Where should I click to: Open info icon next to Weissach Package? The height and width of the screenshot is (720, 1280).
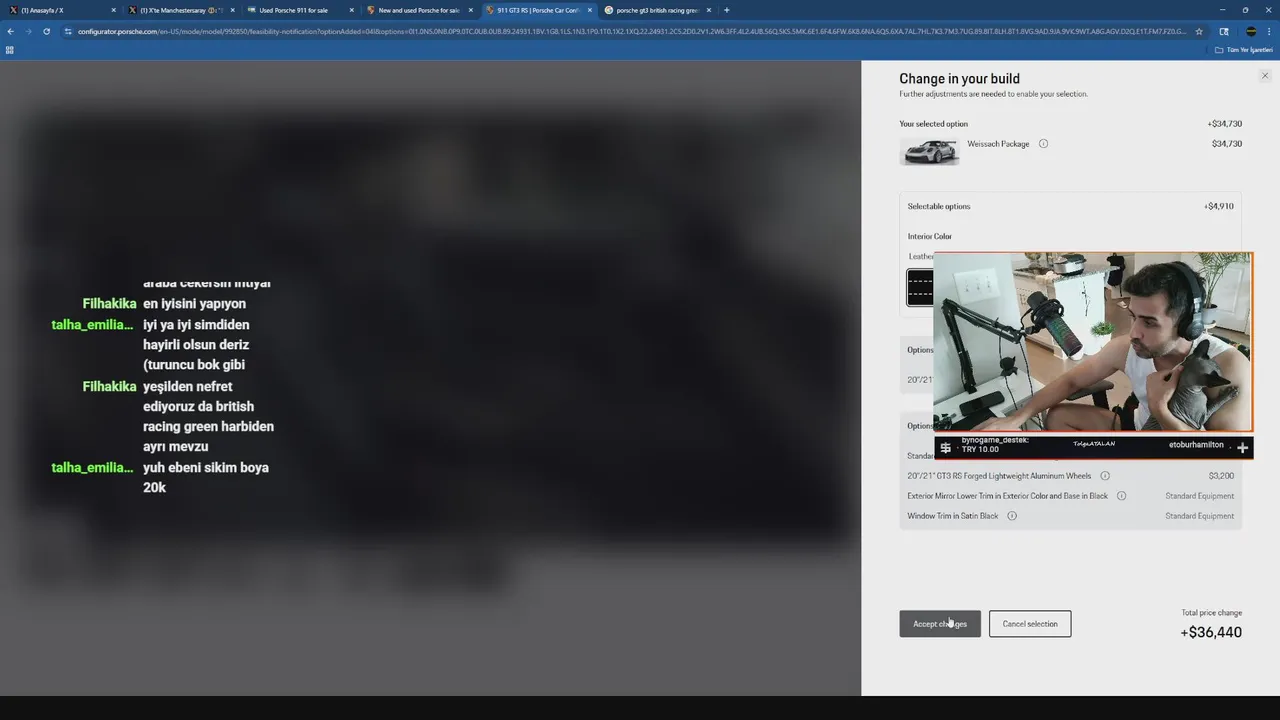coord(1043,144)
